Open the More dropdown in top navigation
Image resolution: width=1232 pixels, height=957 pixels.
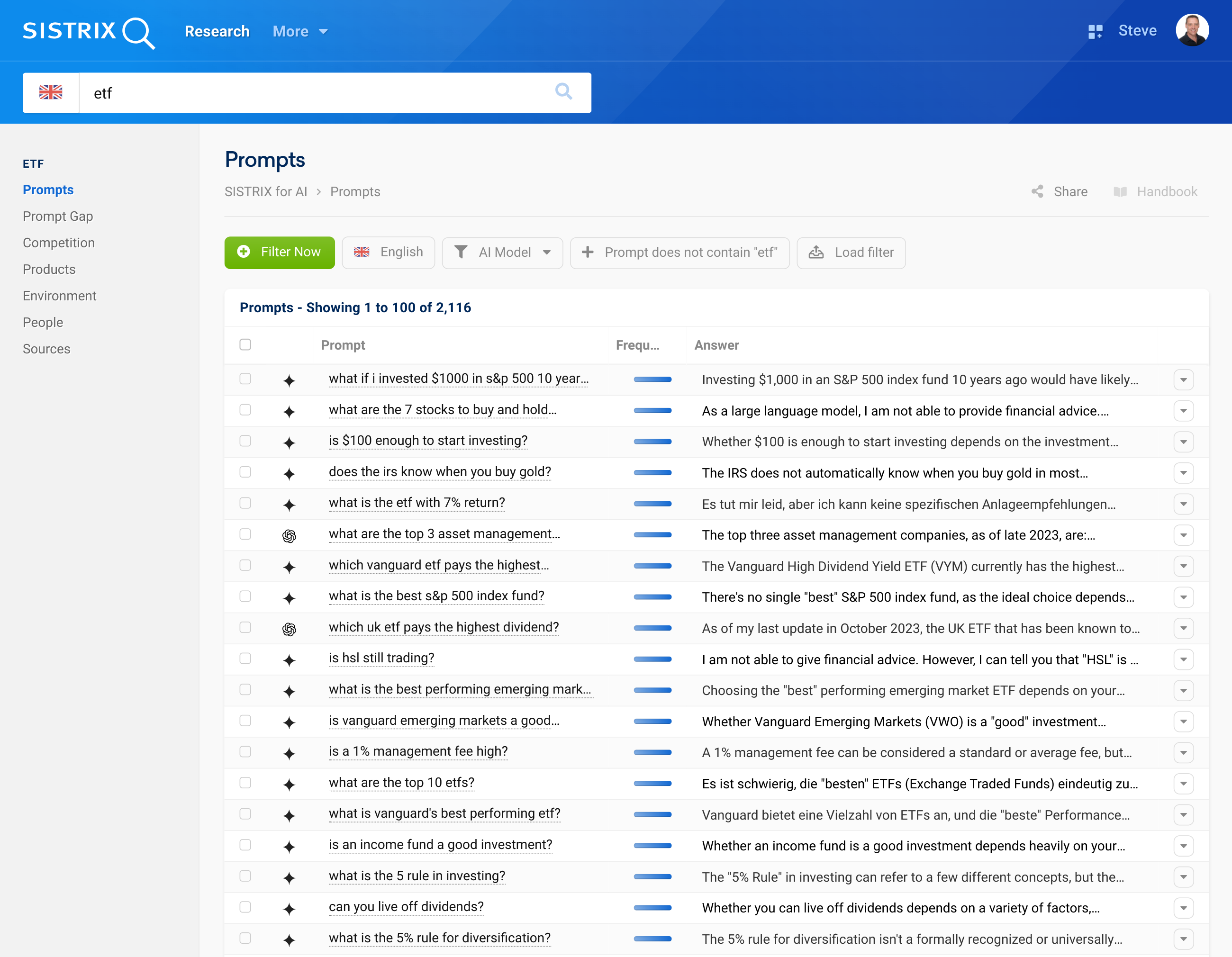[x=299, y=32]
